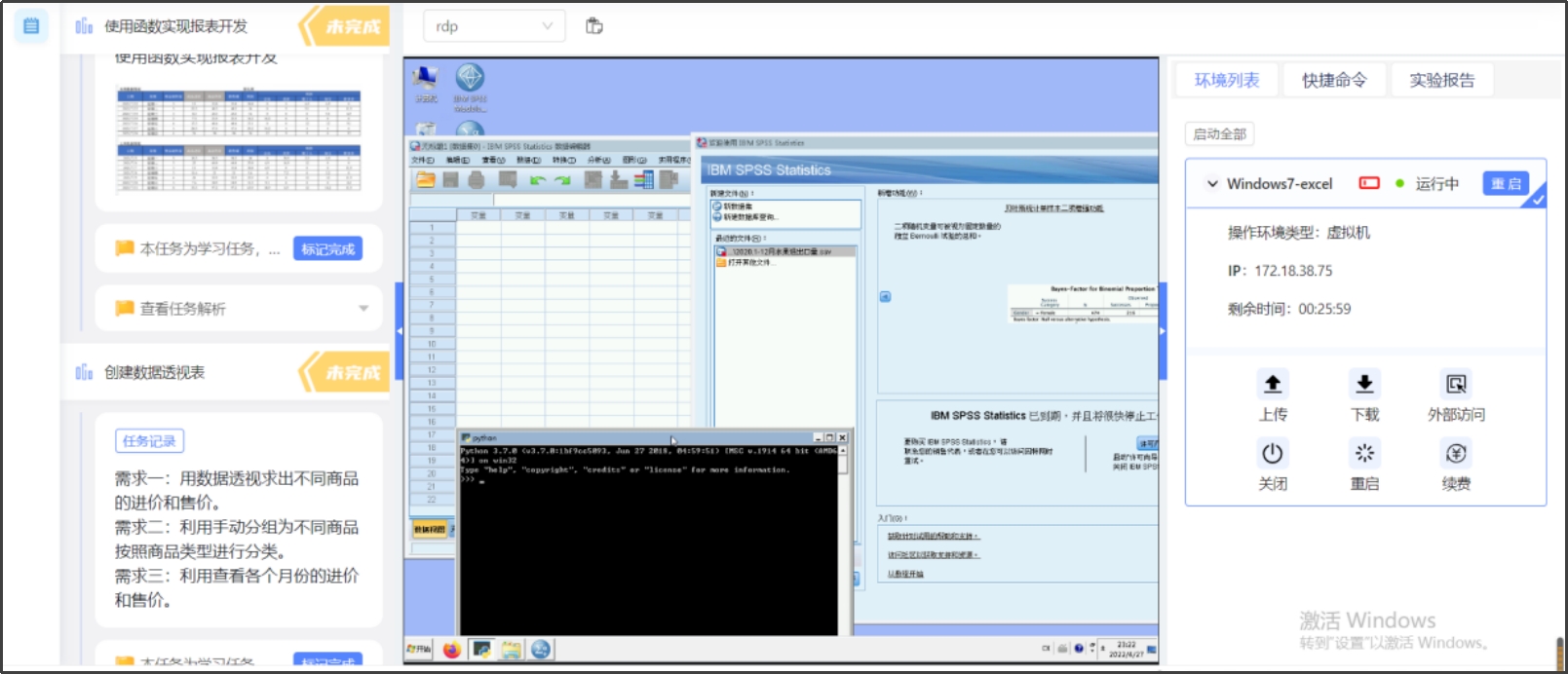Click the 续费 renewal icon

[1456, 453]
